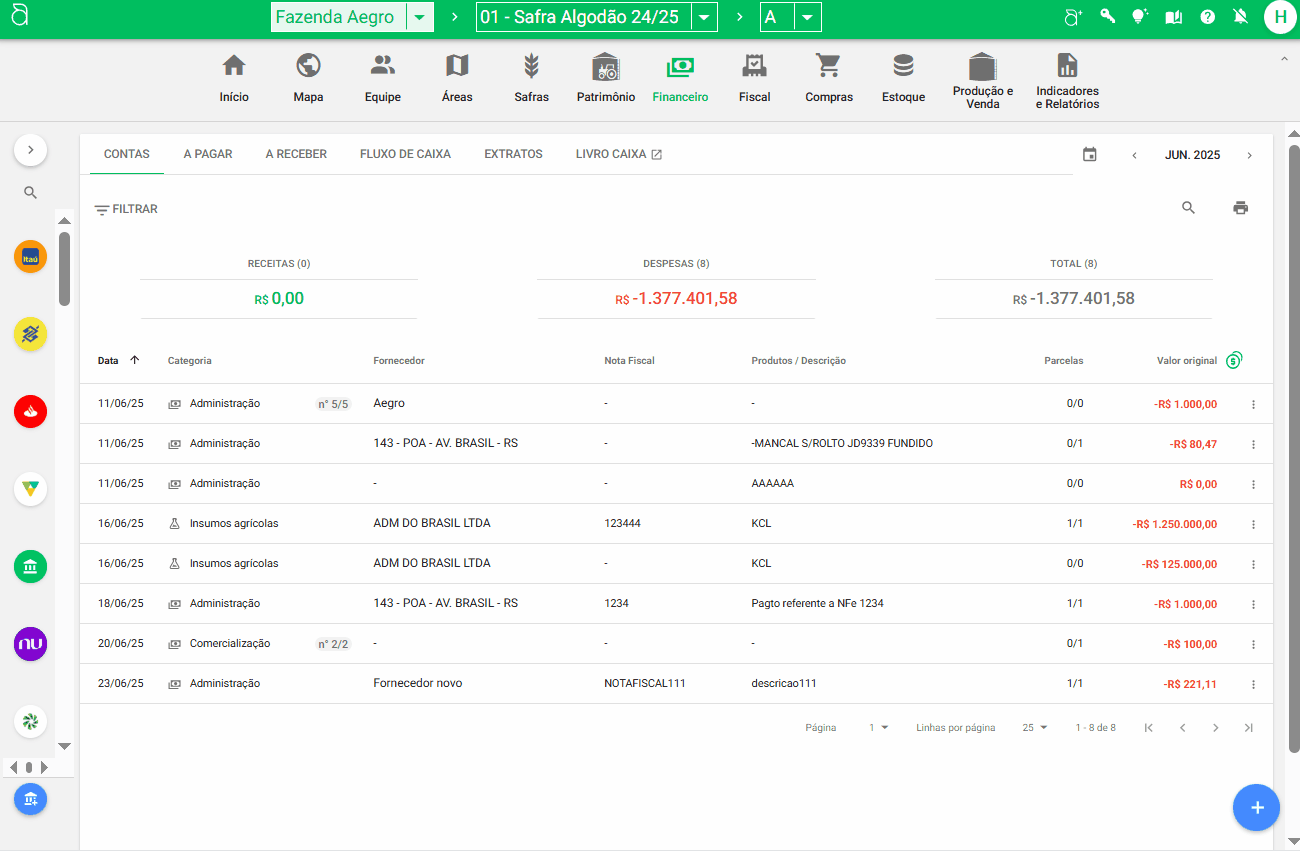
Task: Expand the Fazenda Aegro farm dropdown
Action: pos(420,17)
